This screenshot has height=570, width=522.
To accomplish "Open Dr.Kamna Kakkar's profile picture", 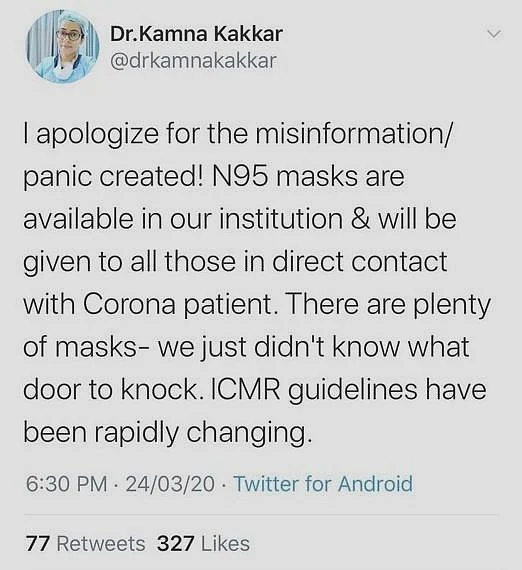I will point(62,47).
